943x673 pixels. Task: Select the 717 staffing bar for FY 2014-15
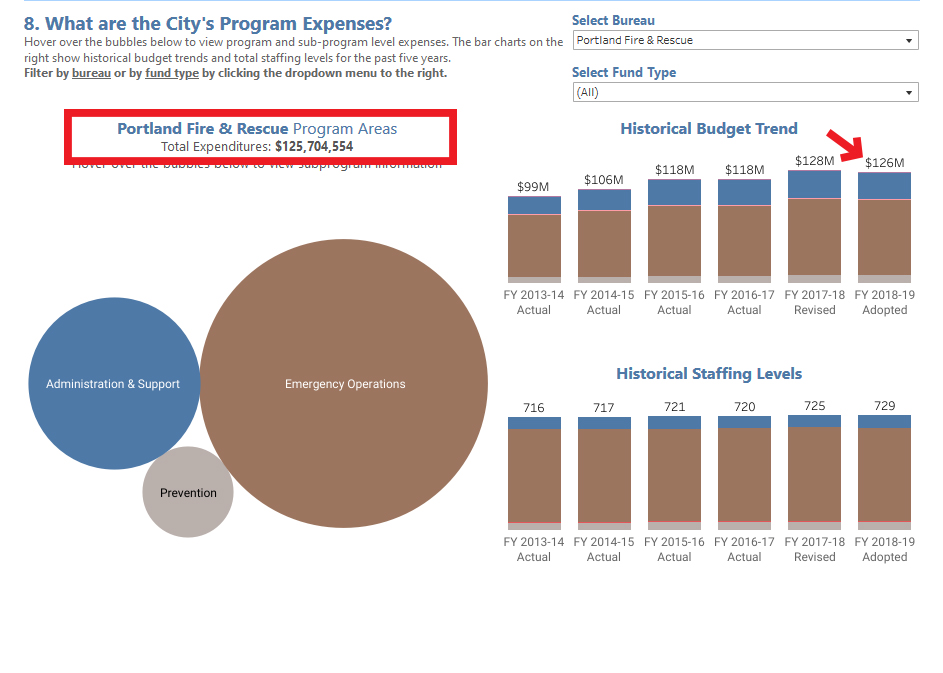click(x=604, y=473)
